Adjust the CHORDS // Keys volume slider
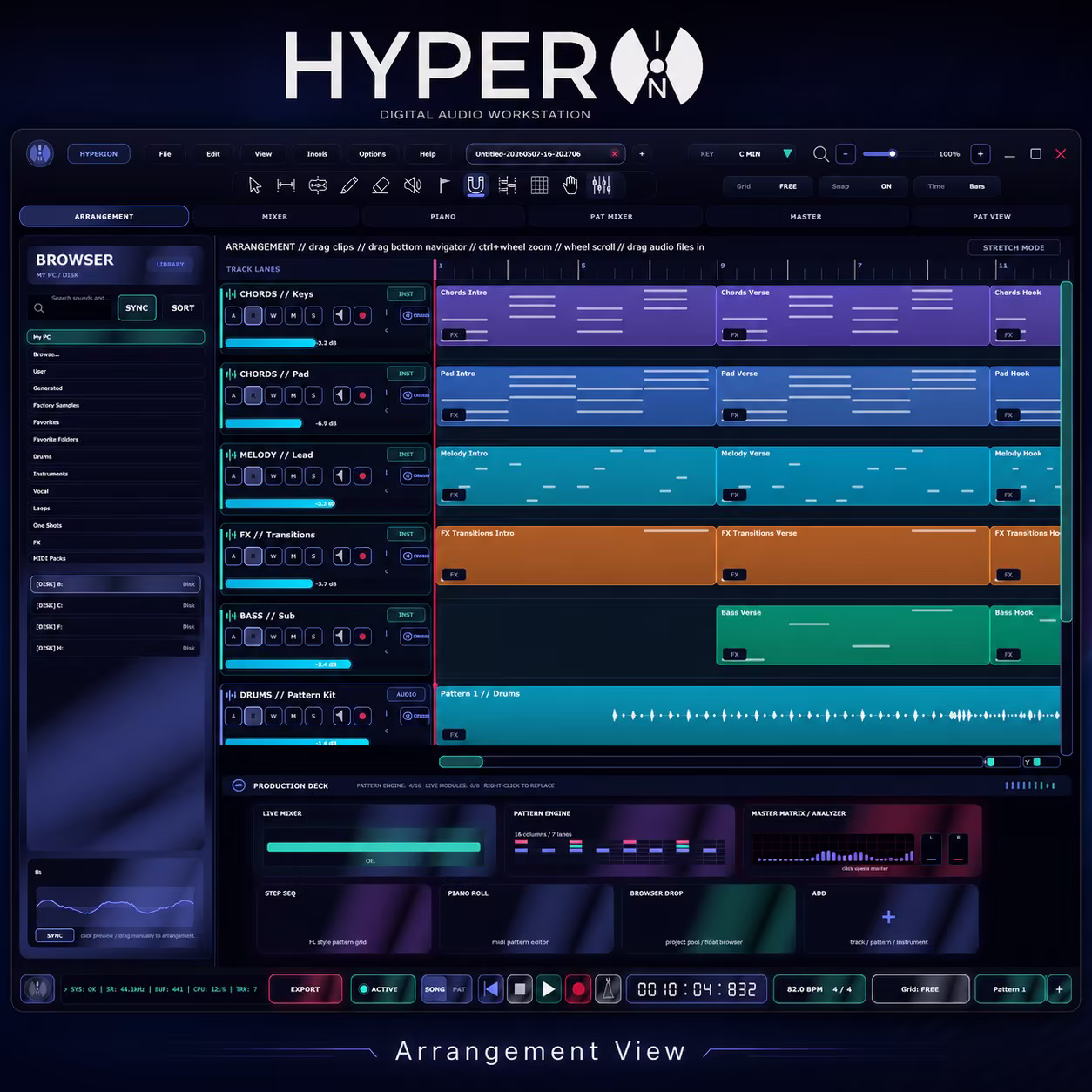The image size is (1092, 1092). [x=270, y=343]
